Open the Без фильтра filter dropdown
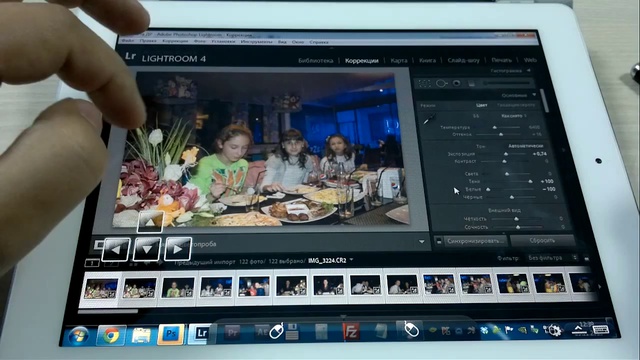The image size is (640, 360). click(553, 258)
